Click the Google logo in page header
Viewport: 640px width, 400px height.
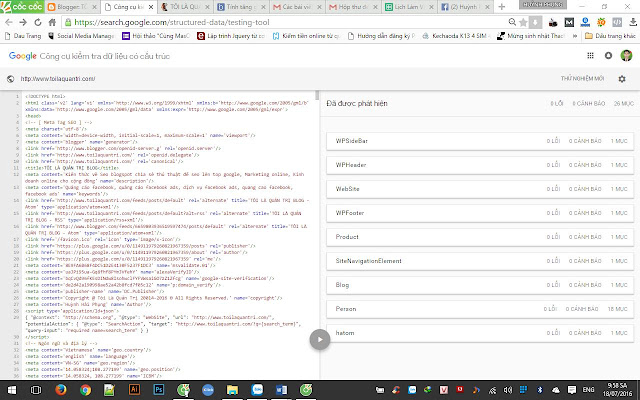click(22, 56)
